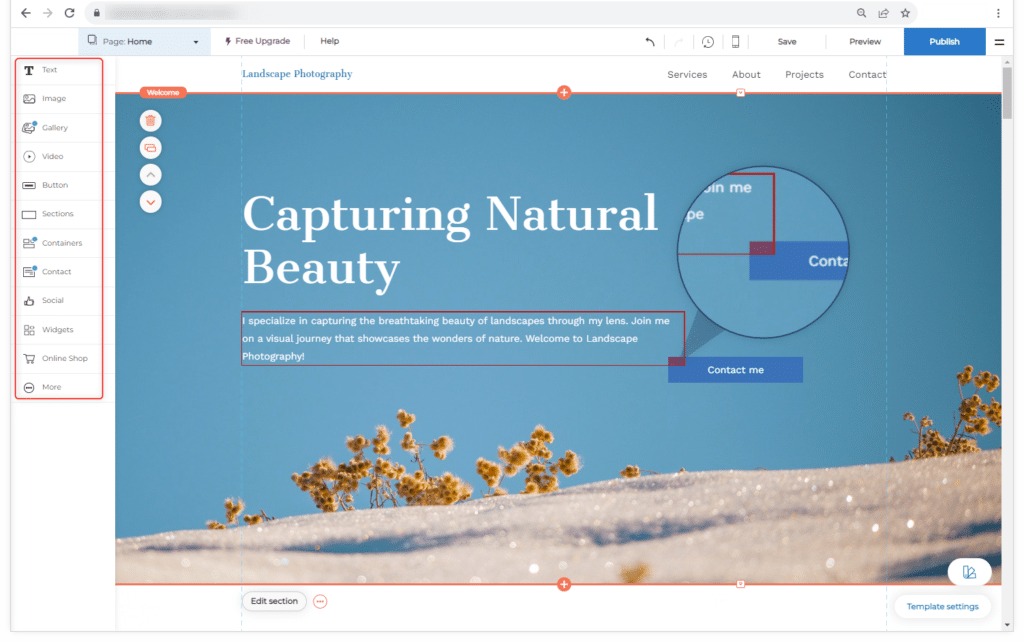The image size is (1024, 642).
Task: Open the Help menu
Action: pos(329,42)
